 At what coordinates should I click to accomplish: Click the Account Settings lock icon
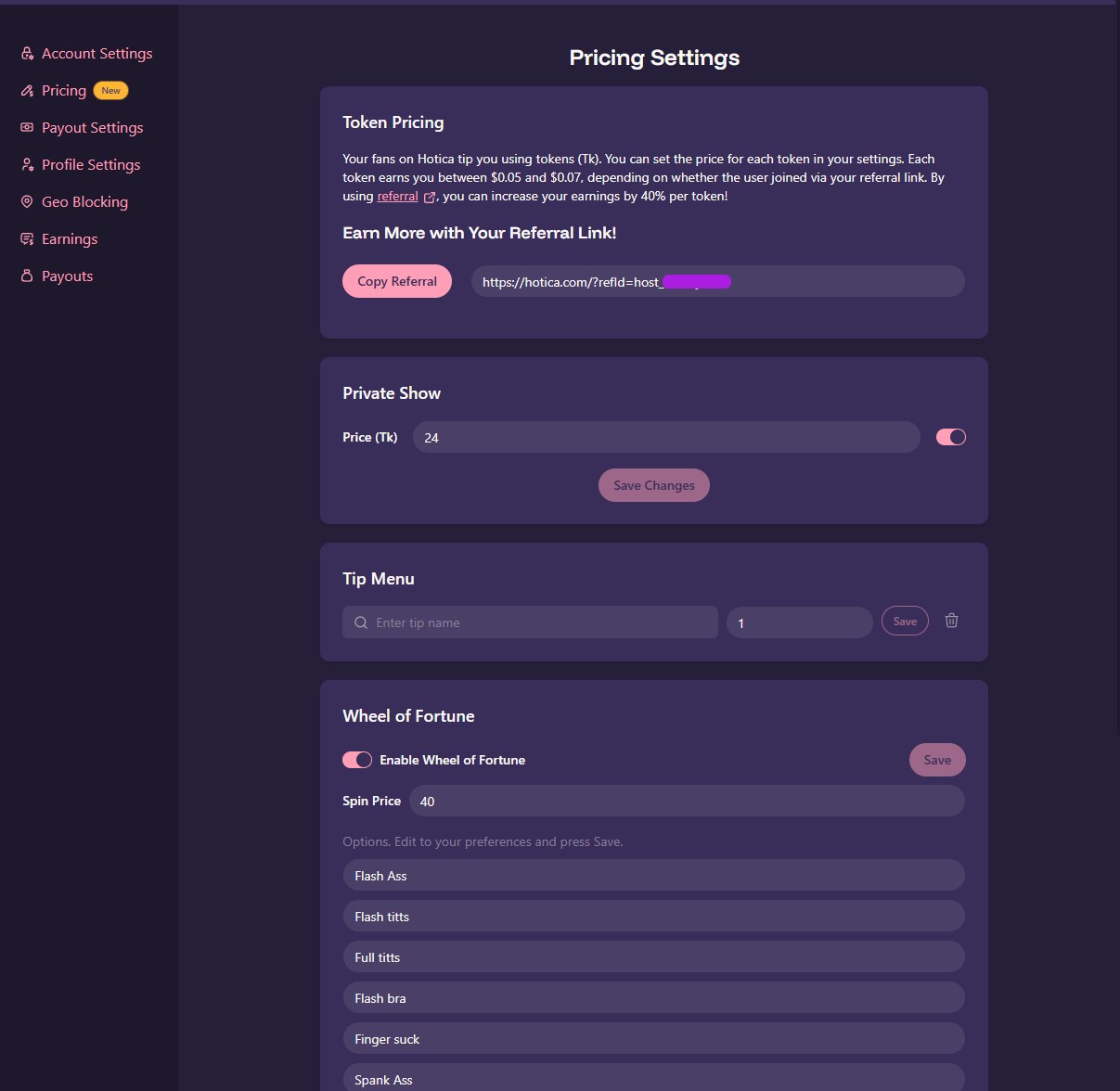(x=26, y=53)
